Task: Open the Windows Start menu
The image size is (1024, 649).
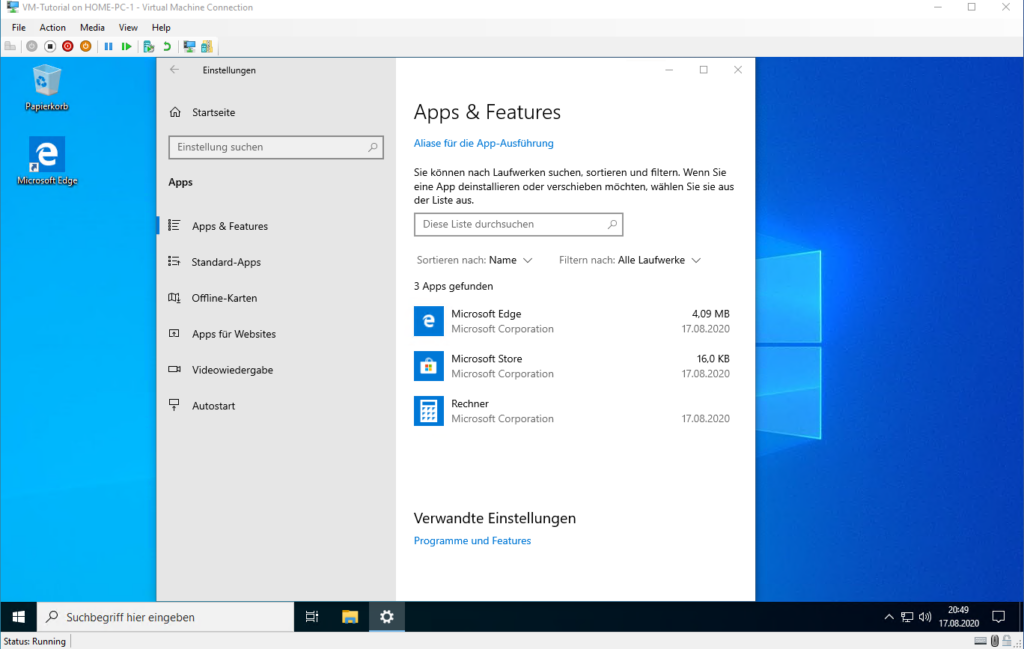Action: tap(18, 617)
